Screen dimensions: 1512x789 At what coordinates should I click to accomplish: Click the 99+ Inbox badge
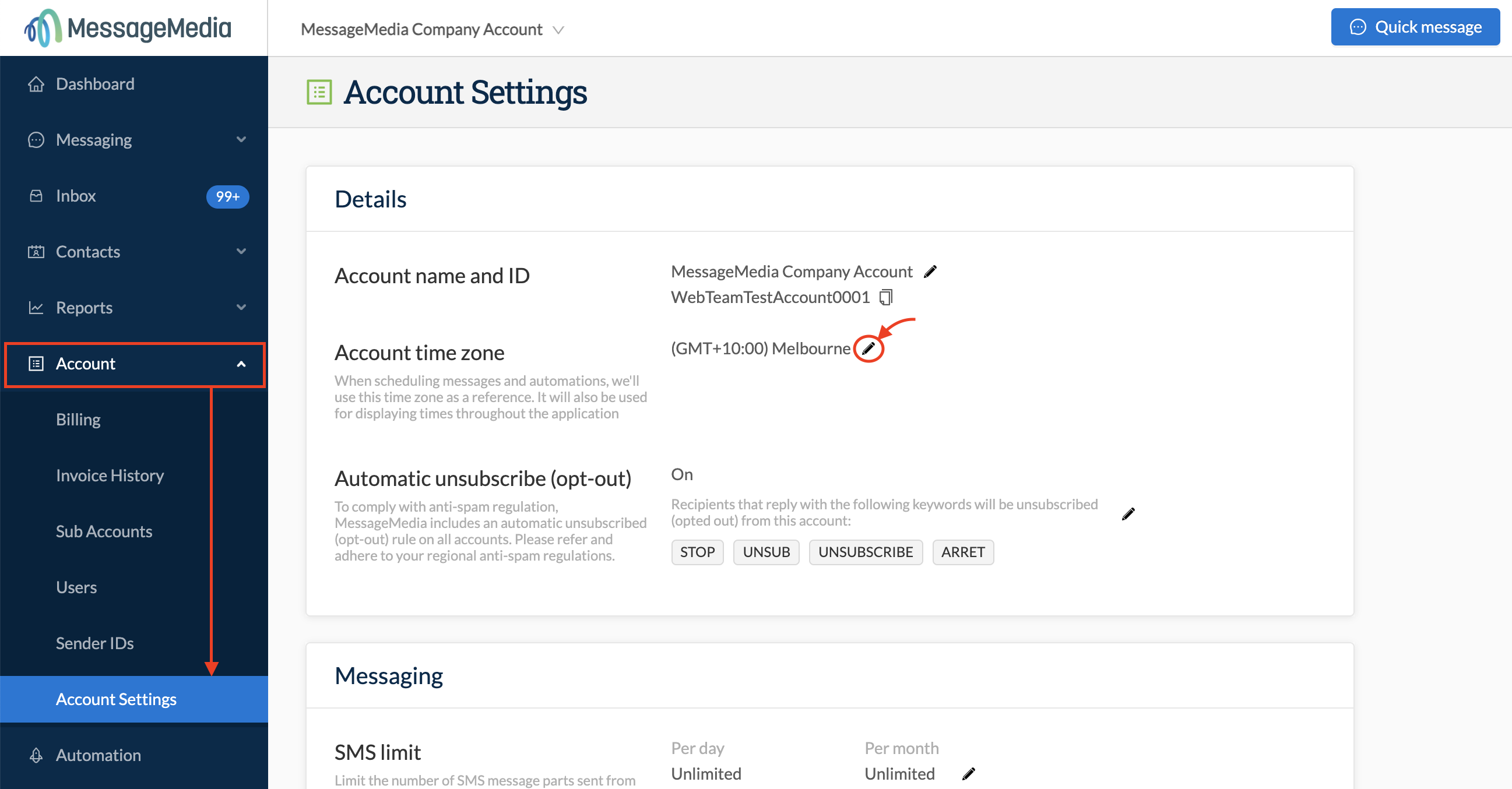coord(228,196)
